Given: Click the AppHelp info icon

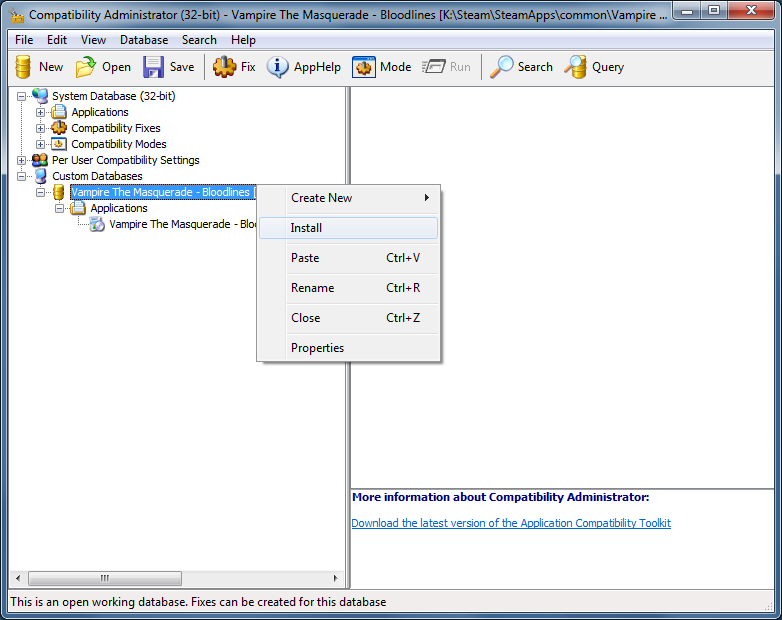Looking at the screenshot, I should click(277, 67).
